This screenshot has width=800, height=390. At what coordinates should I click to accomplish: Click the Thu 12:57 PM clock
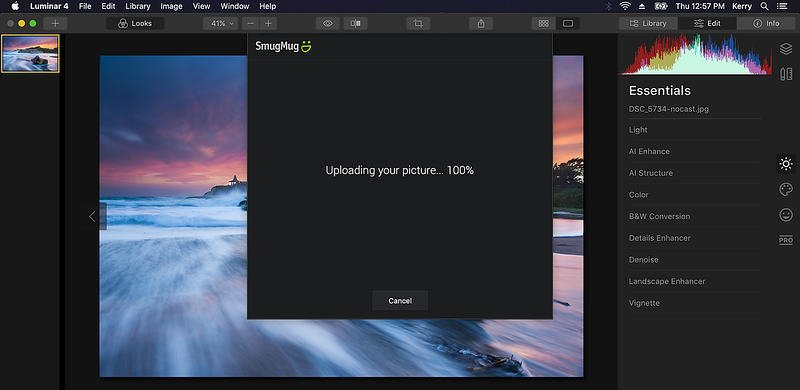700,6
